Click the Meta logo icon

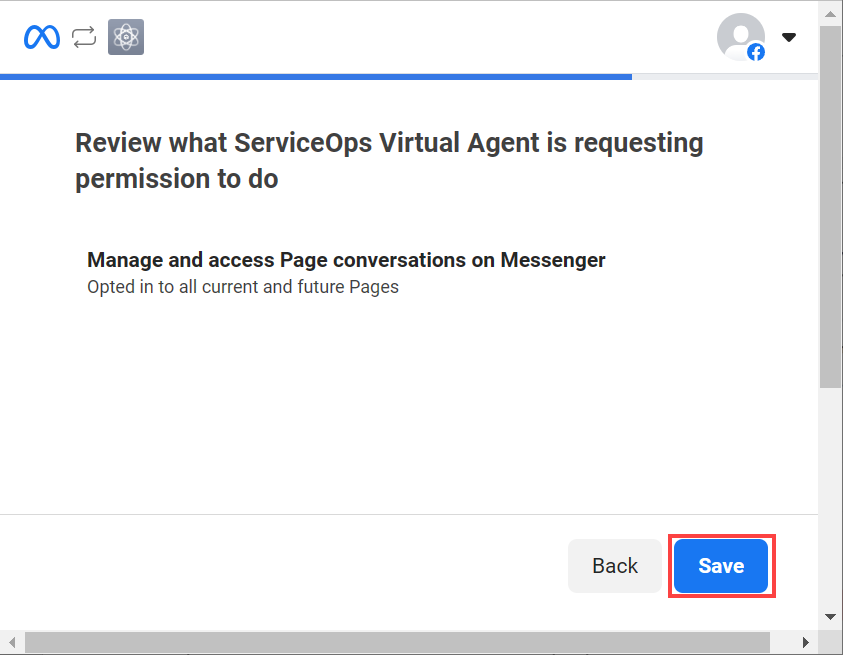pyautogui.click(x=41, y=37)
